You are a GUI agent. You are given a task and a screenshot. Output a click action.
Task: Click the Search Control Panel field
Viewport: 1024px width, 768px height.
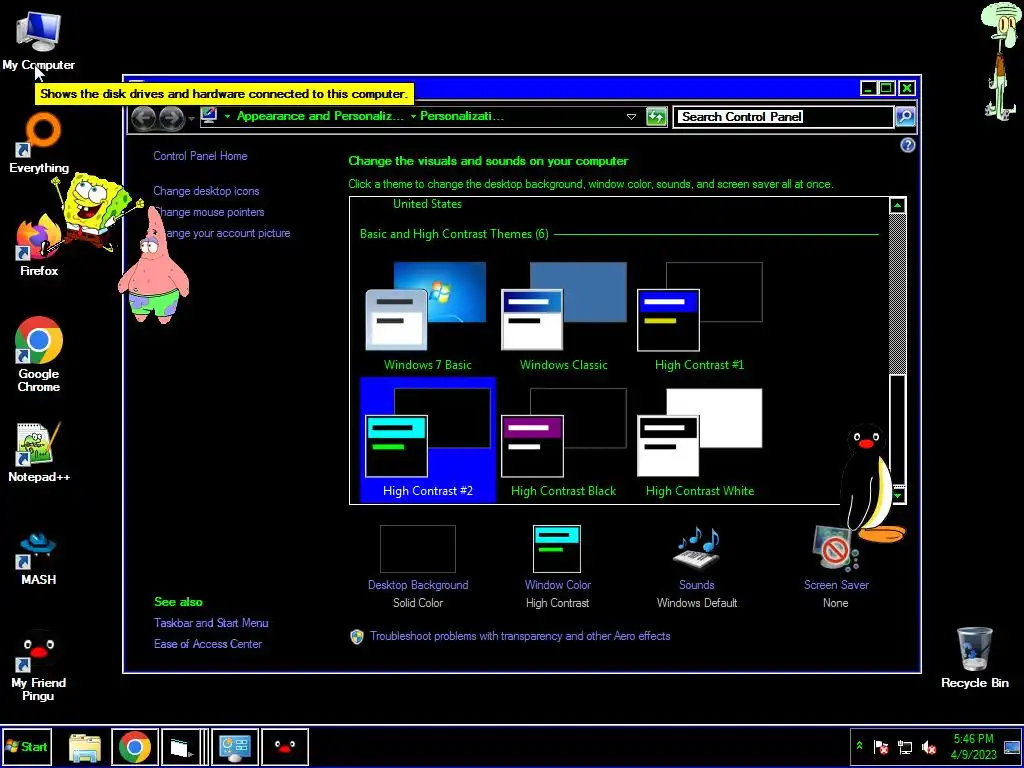click(783, 117)
